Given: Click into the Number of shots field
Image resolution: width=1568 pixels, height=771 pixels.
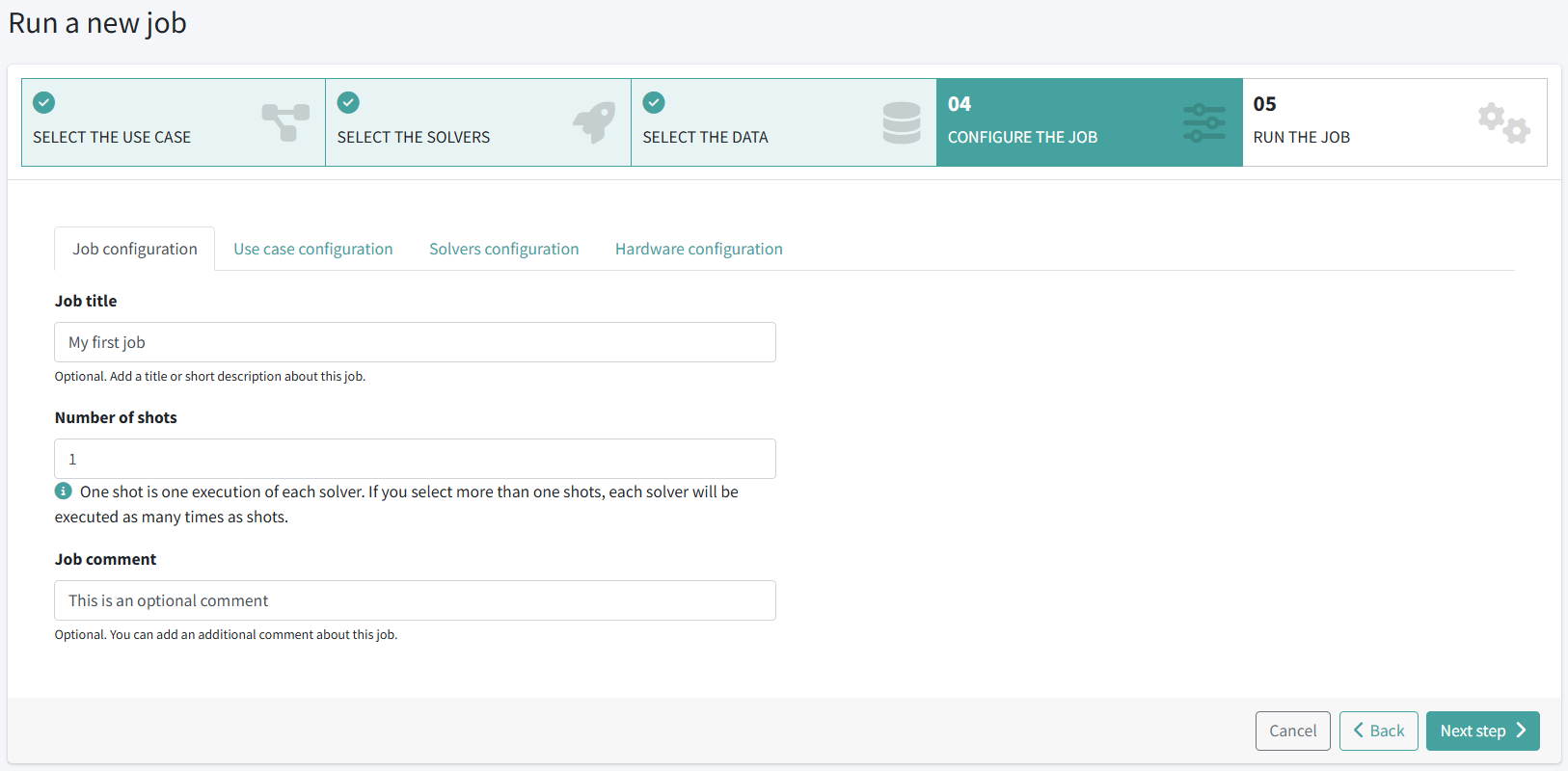Looking at the screenshot, I should [x=415, y=459].
